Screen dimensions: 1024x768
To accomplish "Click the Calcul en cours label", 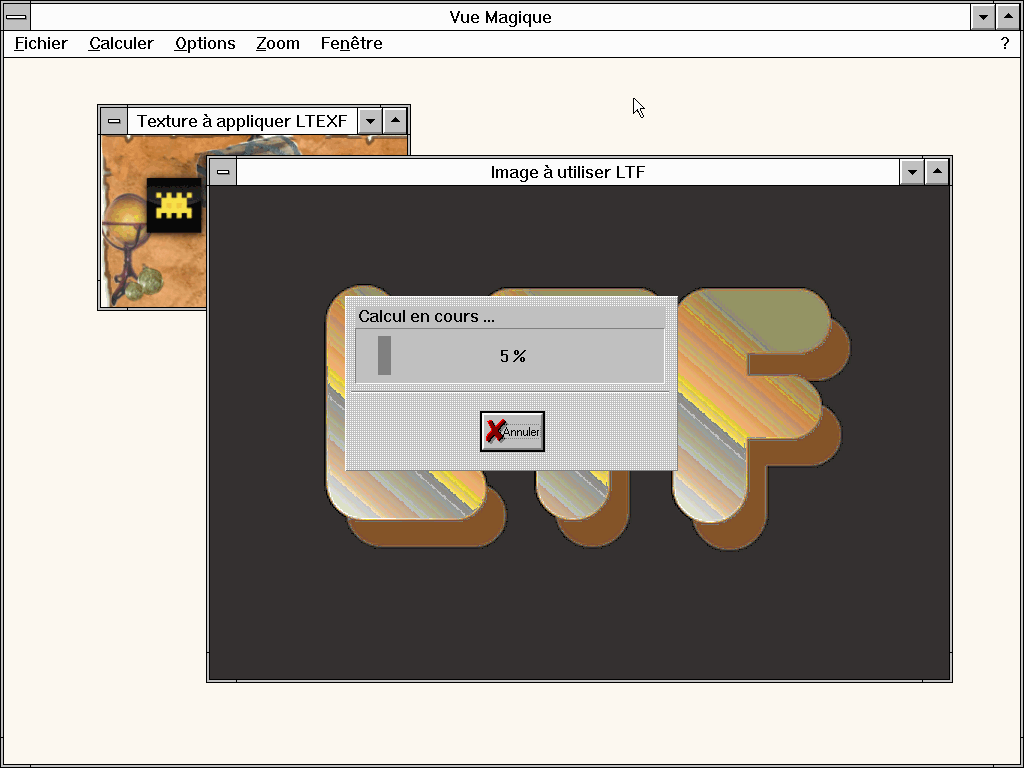I will pos(426,317).
